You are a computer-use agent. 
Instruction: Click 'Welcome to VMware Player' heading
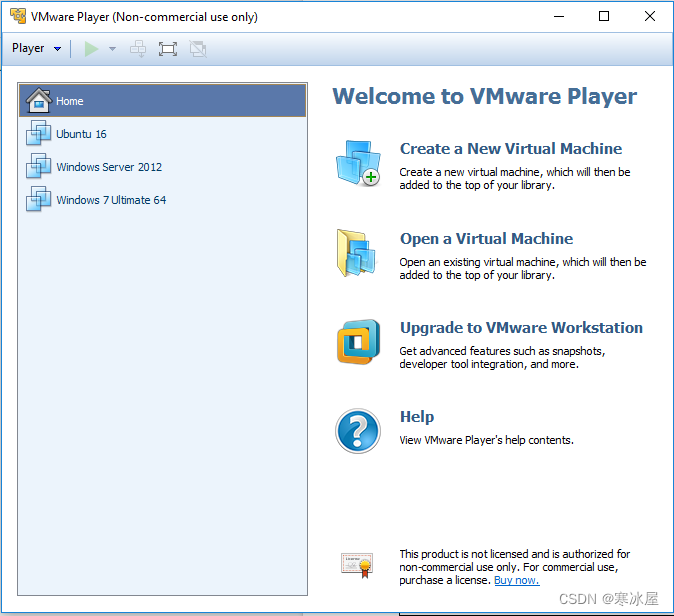[485, 96]
